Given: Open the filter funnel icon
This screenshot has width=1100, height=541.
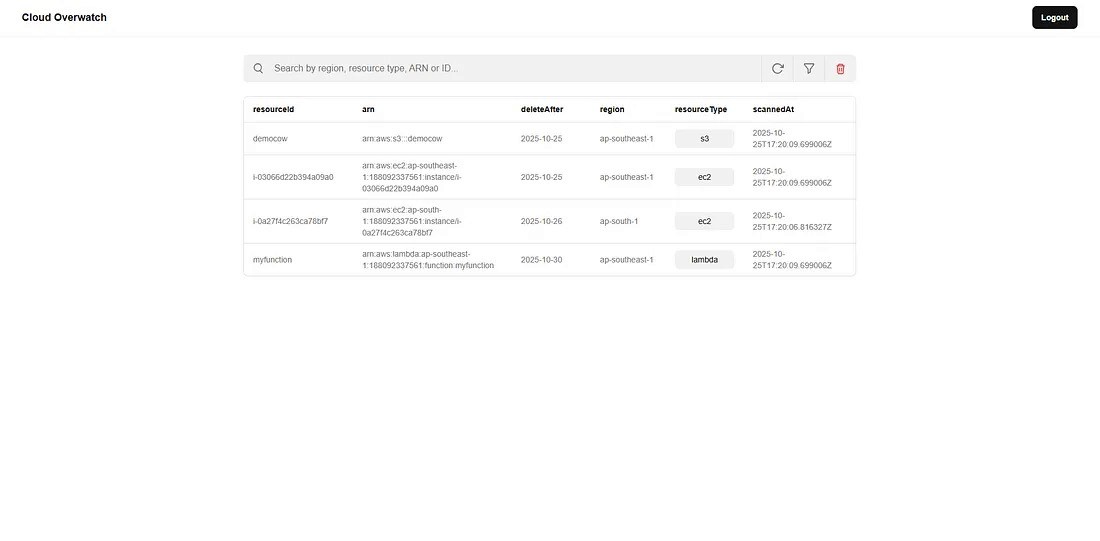Looking at the screenshot, I should 809,68.
